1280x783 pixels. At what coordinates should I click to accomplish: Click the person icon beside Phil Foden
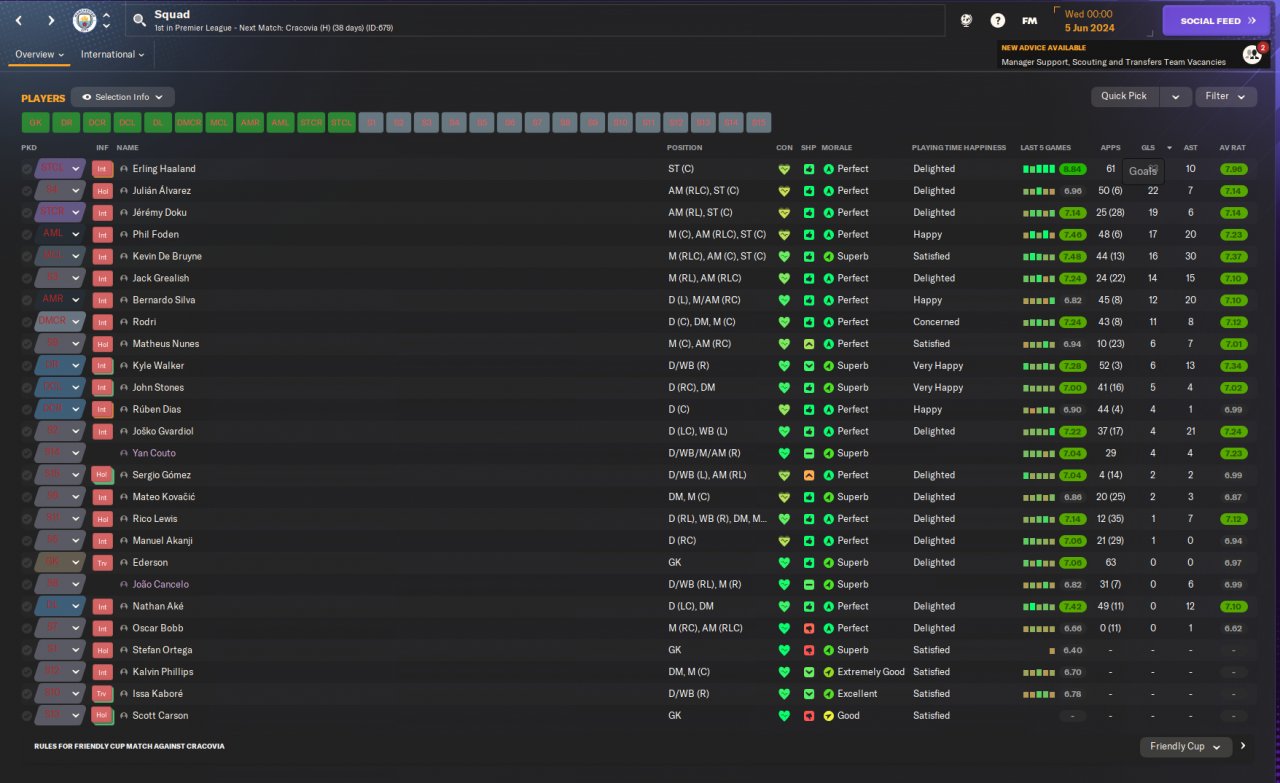click(x=124, y=235)
